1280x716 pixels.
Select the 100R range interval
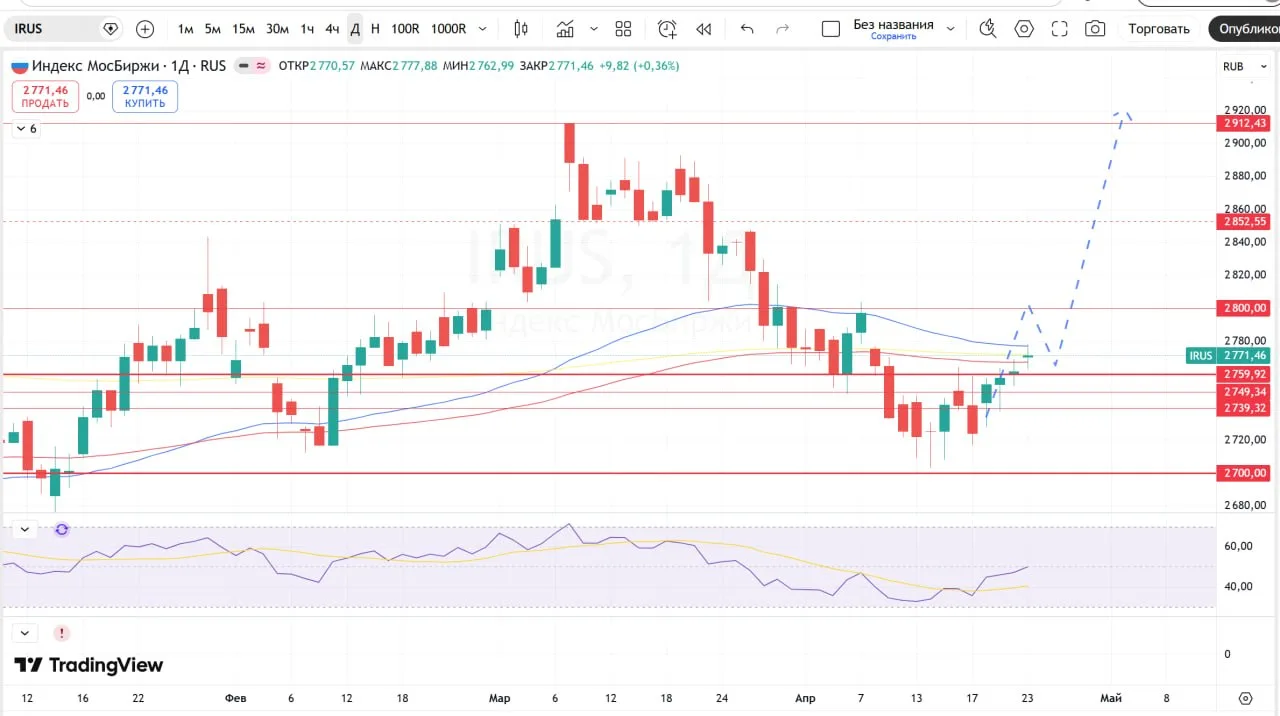click(x=405, y=29)
